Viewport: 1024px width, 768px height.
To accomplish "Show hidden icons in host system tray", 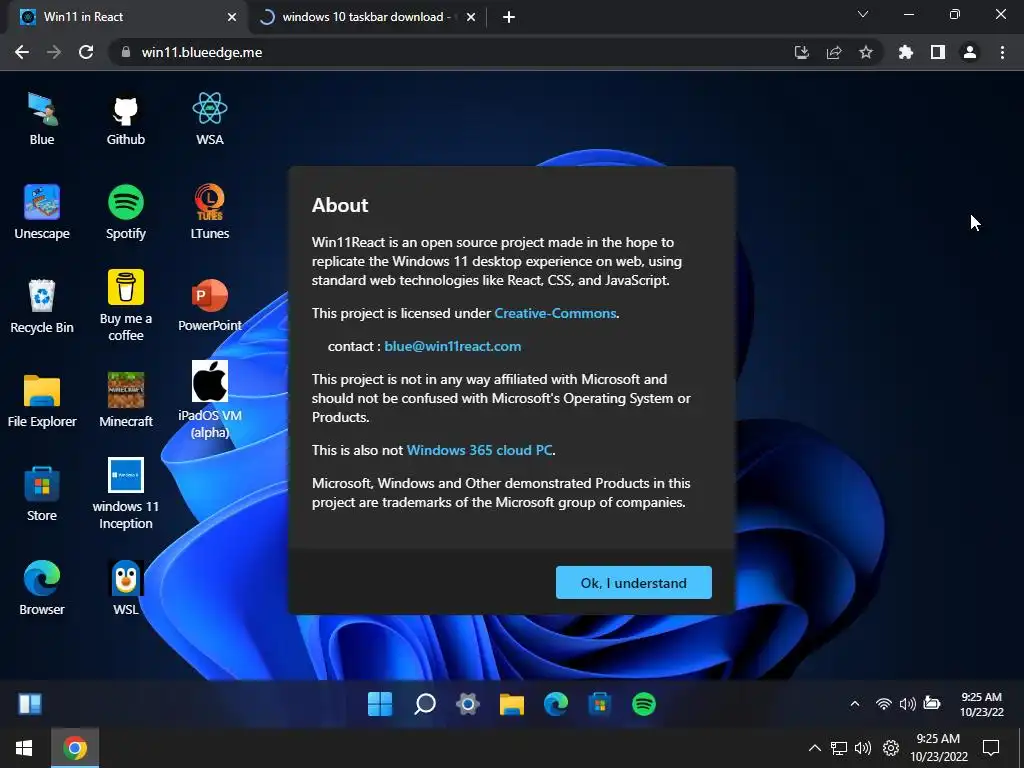I will pos(814,748).
